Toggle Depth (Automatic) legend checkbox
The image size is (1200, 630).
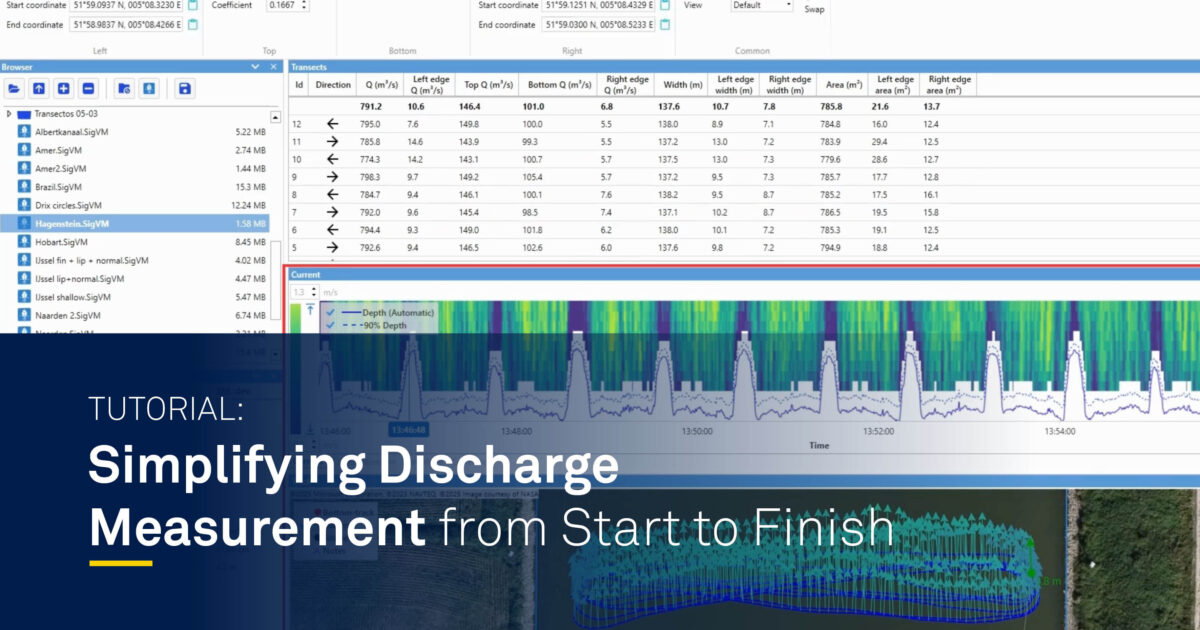click(330, 313)
